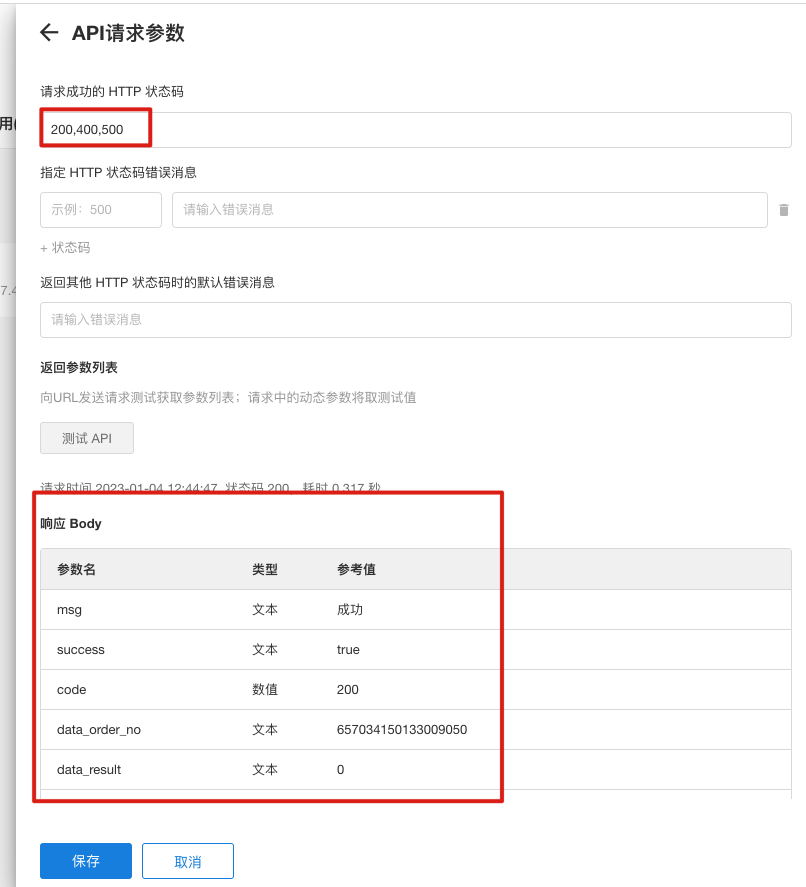The height and width of the screenshot is (887, 806).
Task: Click the 类型 column header
Action: coord(265,569)
